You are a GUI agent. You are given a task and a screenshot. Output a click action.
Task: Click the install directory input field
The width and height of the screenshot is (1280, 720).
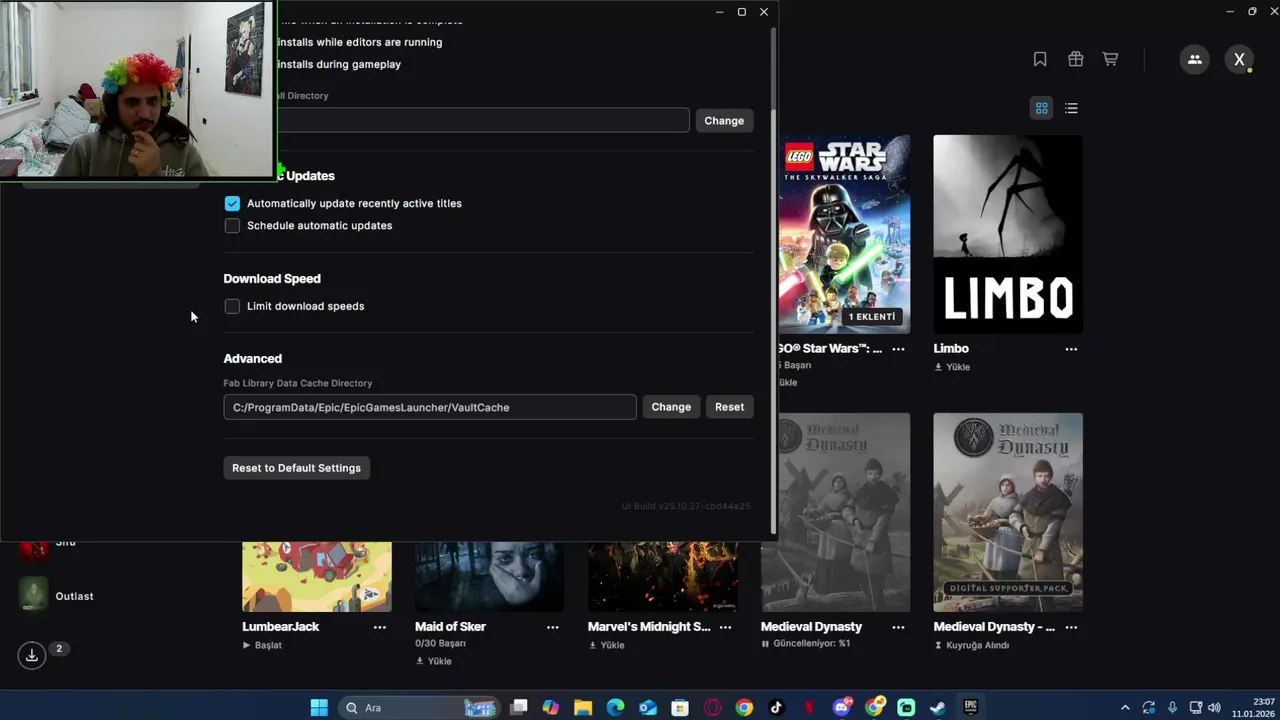point(482,120)
